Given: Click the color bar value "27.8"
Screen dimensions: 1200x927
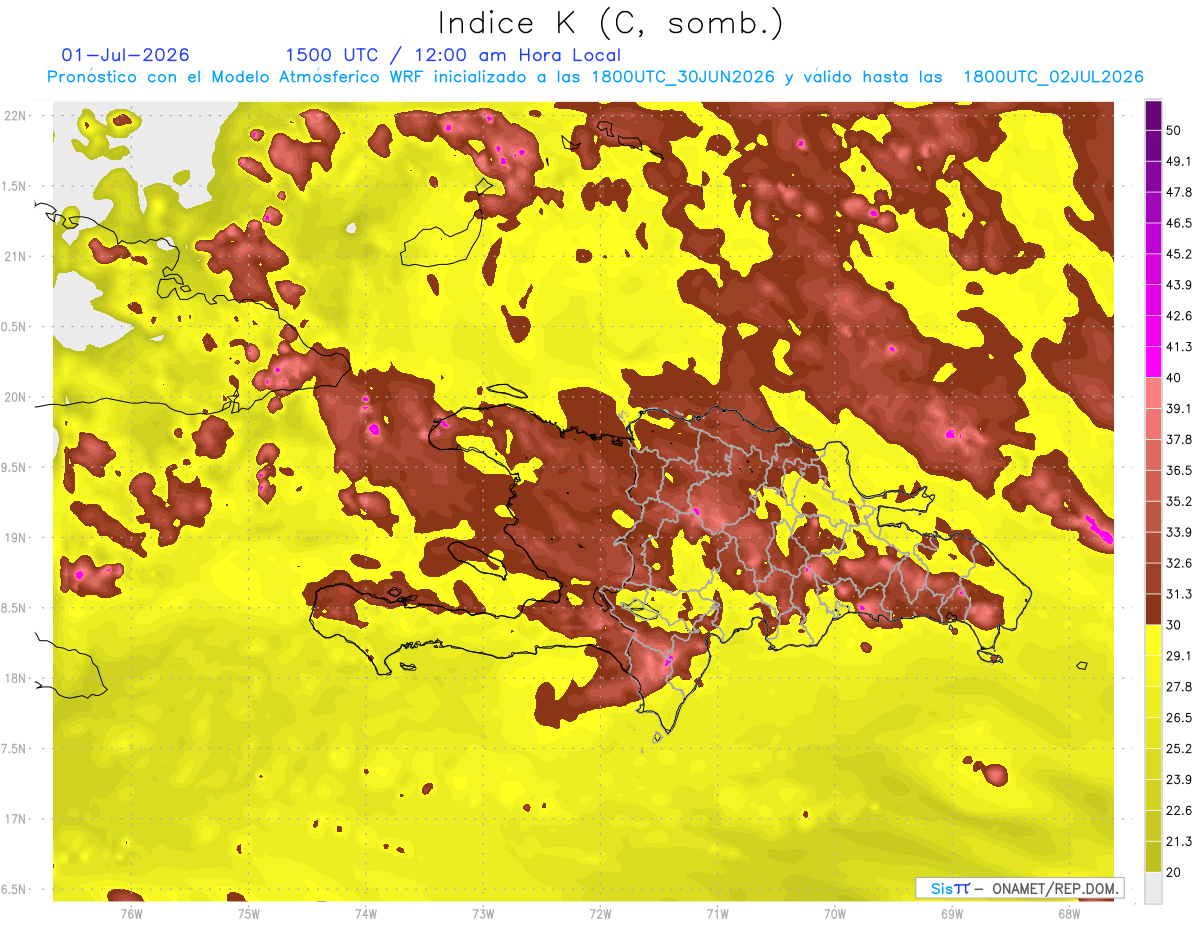Looking at the screenshot, I should pos(1179,686).
